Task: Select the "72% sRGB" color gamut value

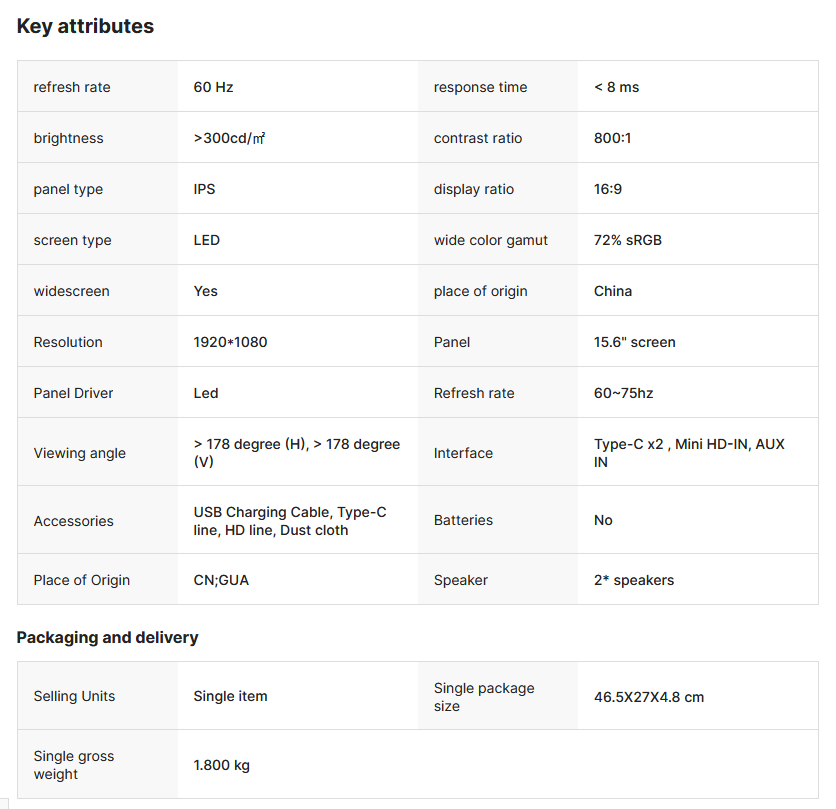Action: click(628, 240)
